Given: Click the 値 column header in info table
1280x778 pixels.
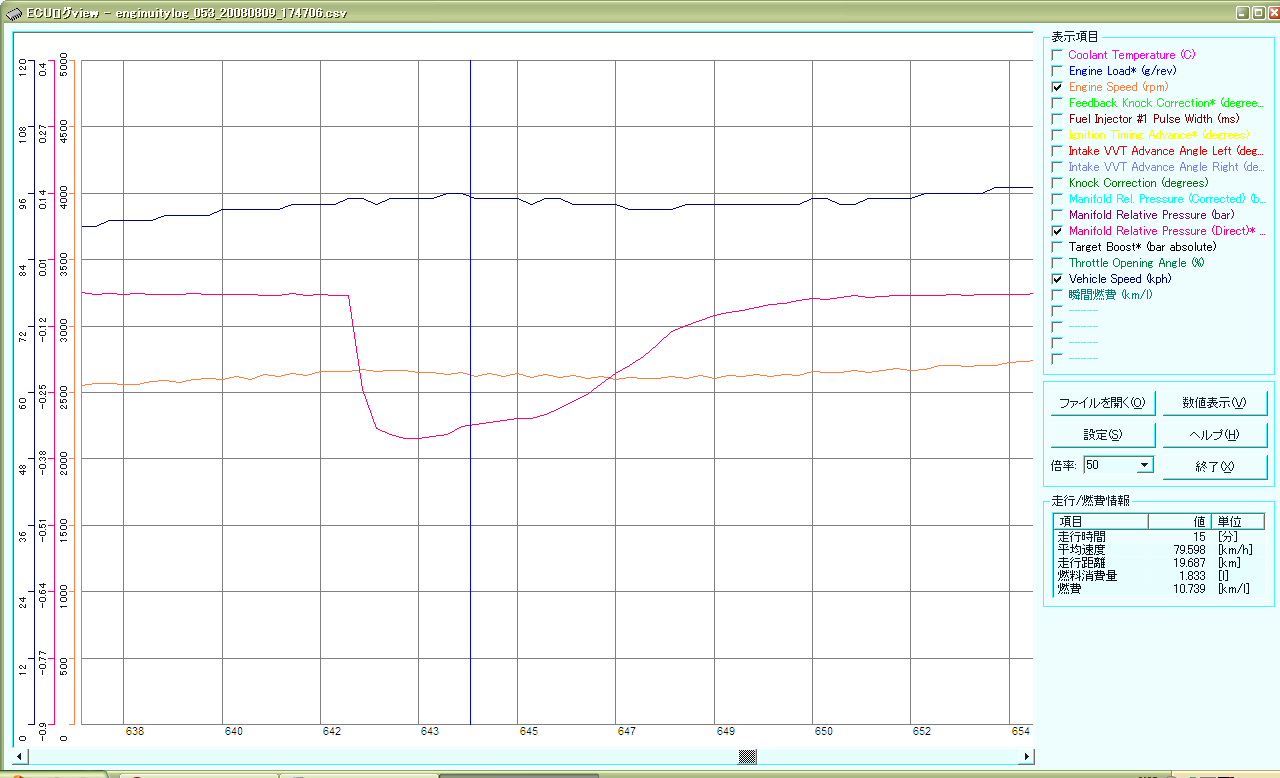Looking at the screenshot, I should pyautogui.click(x=1179, y=521).
